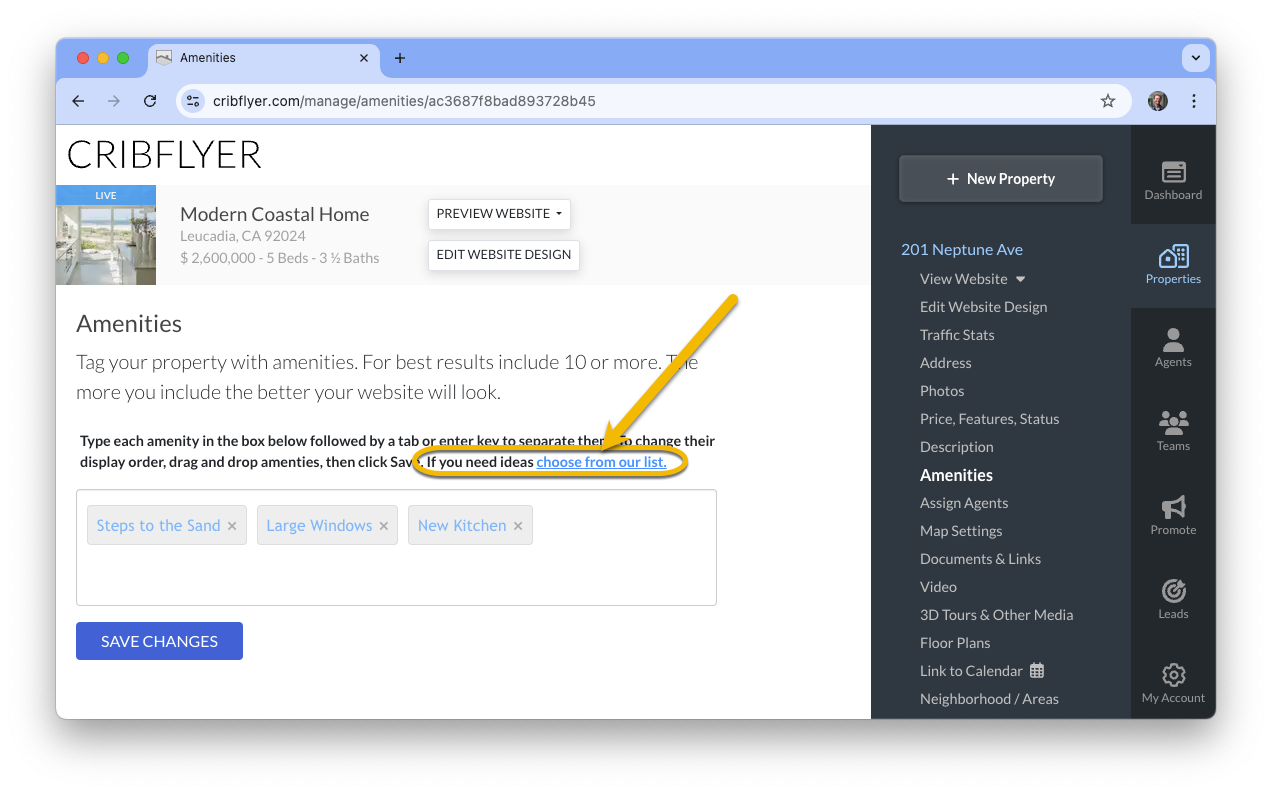Screen dimensions: 1272x793
Task: Bookmark page with the star icon
Action: (1107, 101)
